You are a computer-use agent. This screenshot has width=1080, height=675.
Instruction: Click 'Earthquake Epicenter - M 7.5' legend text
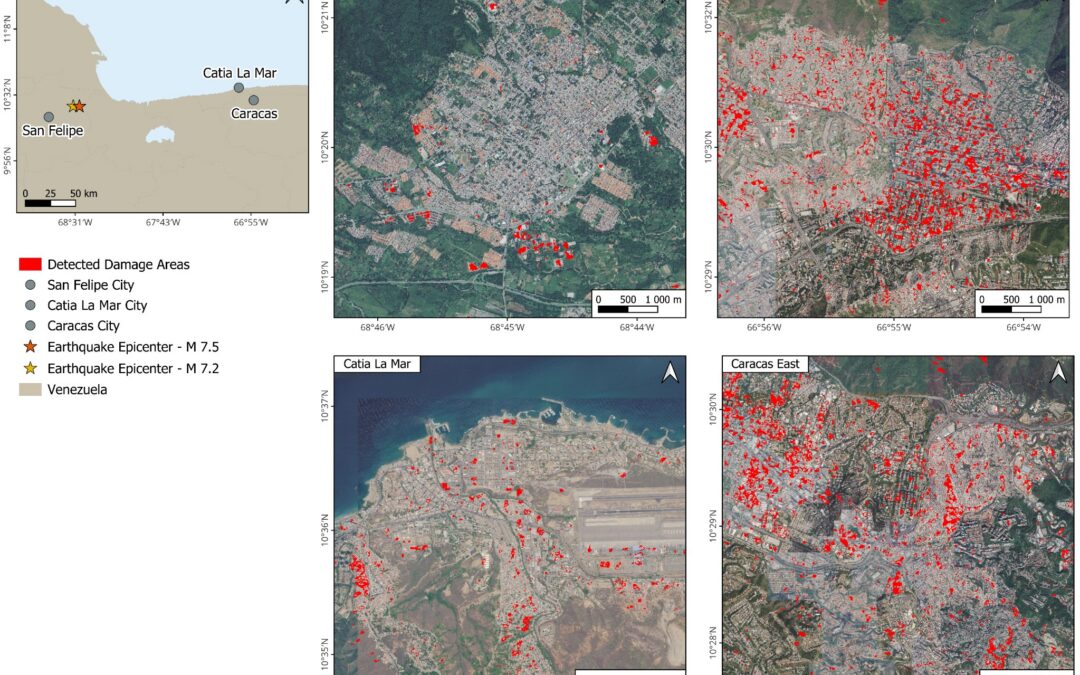[133, 347]
